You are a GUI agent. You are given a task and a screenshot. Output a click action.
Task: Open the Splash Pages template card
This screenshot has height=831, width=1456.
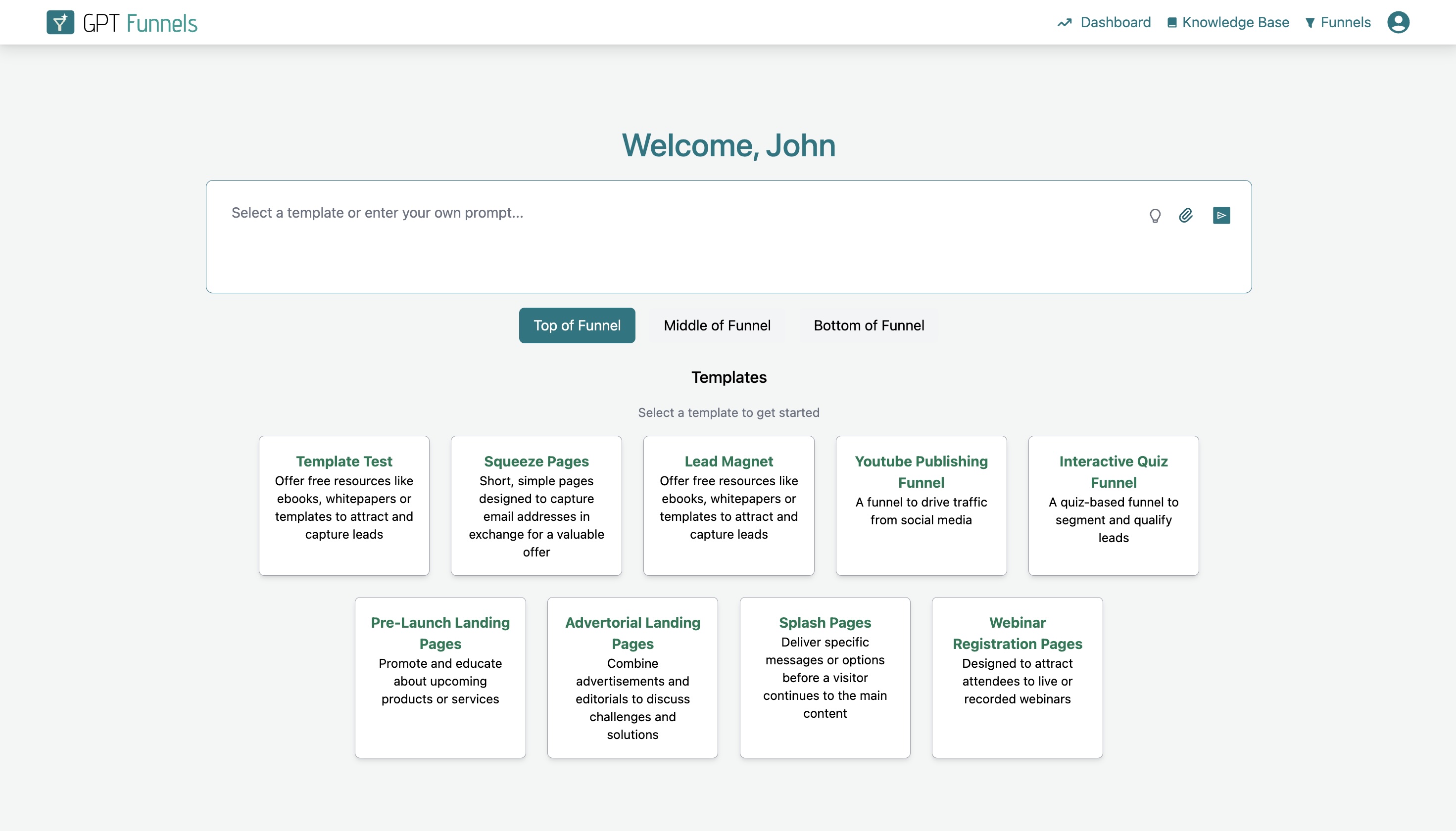pyautogui.click(x=825, y=678)
